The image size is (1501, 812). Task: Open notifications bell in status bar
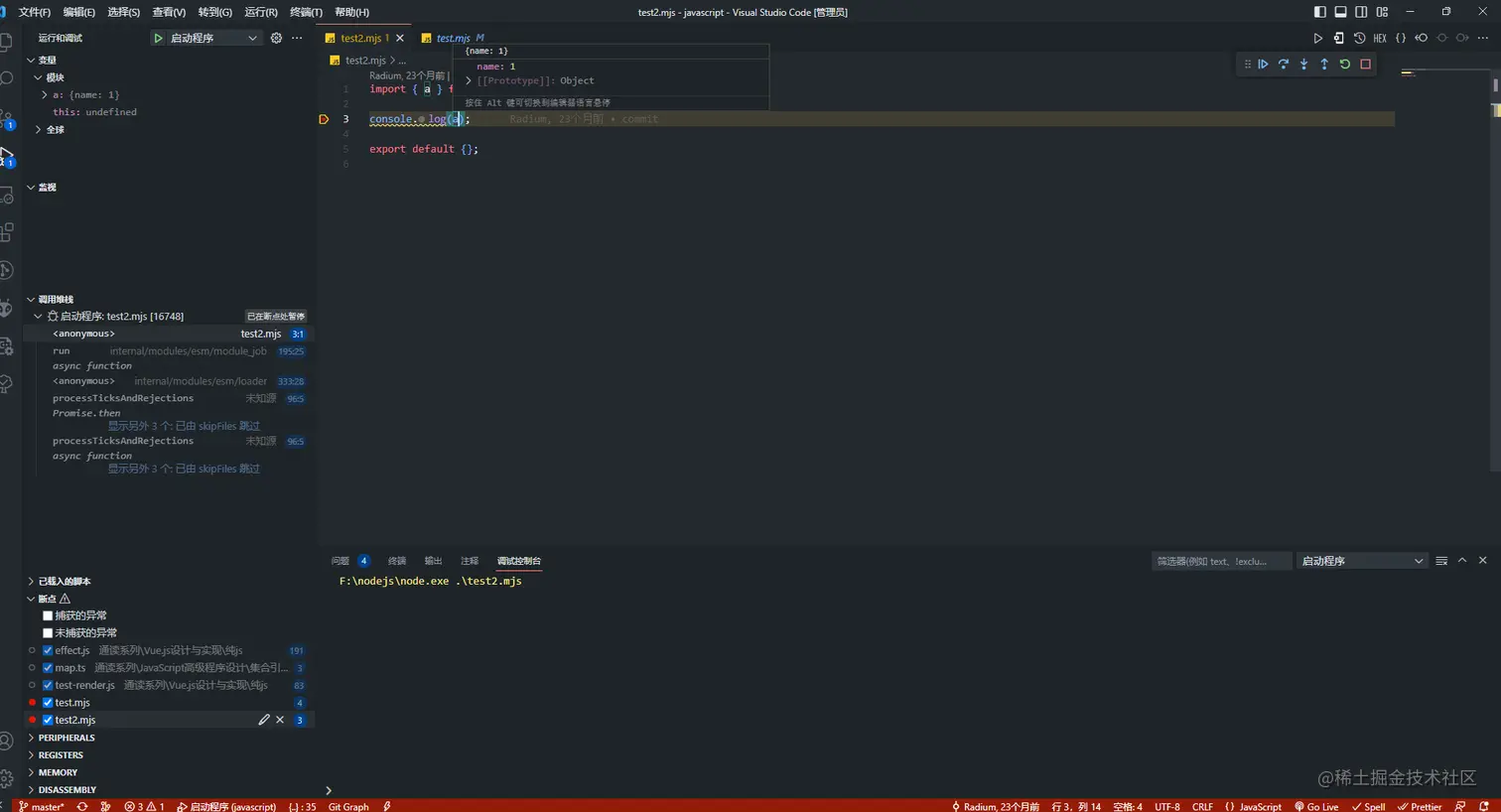pyautogui.click(x=1484, y=806)
